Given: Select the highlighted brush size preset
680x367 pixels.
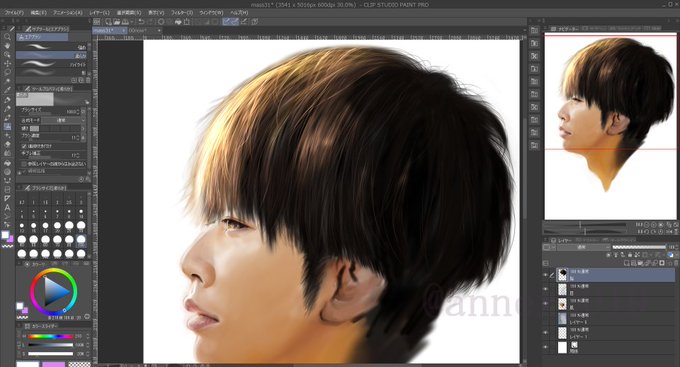Looking at the screenshot, I should [x=81, y=240].
